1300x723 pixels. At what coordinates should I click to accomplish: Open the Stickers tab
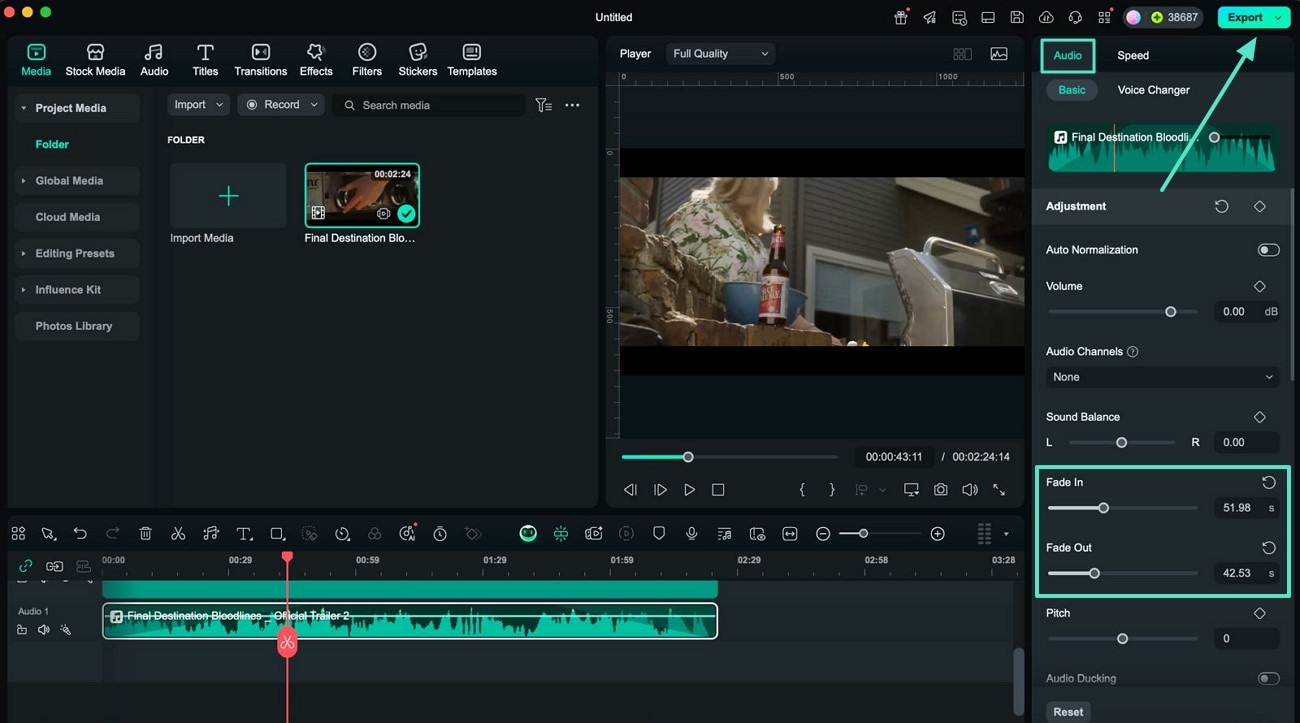point(418,60)
